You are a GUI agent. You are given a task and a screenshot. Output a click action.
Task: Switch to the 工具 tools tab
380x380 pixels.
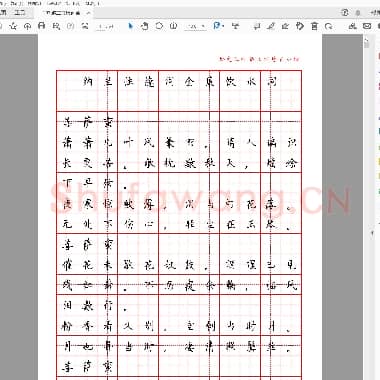[20, 13]
